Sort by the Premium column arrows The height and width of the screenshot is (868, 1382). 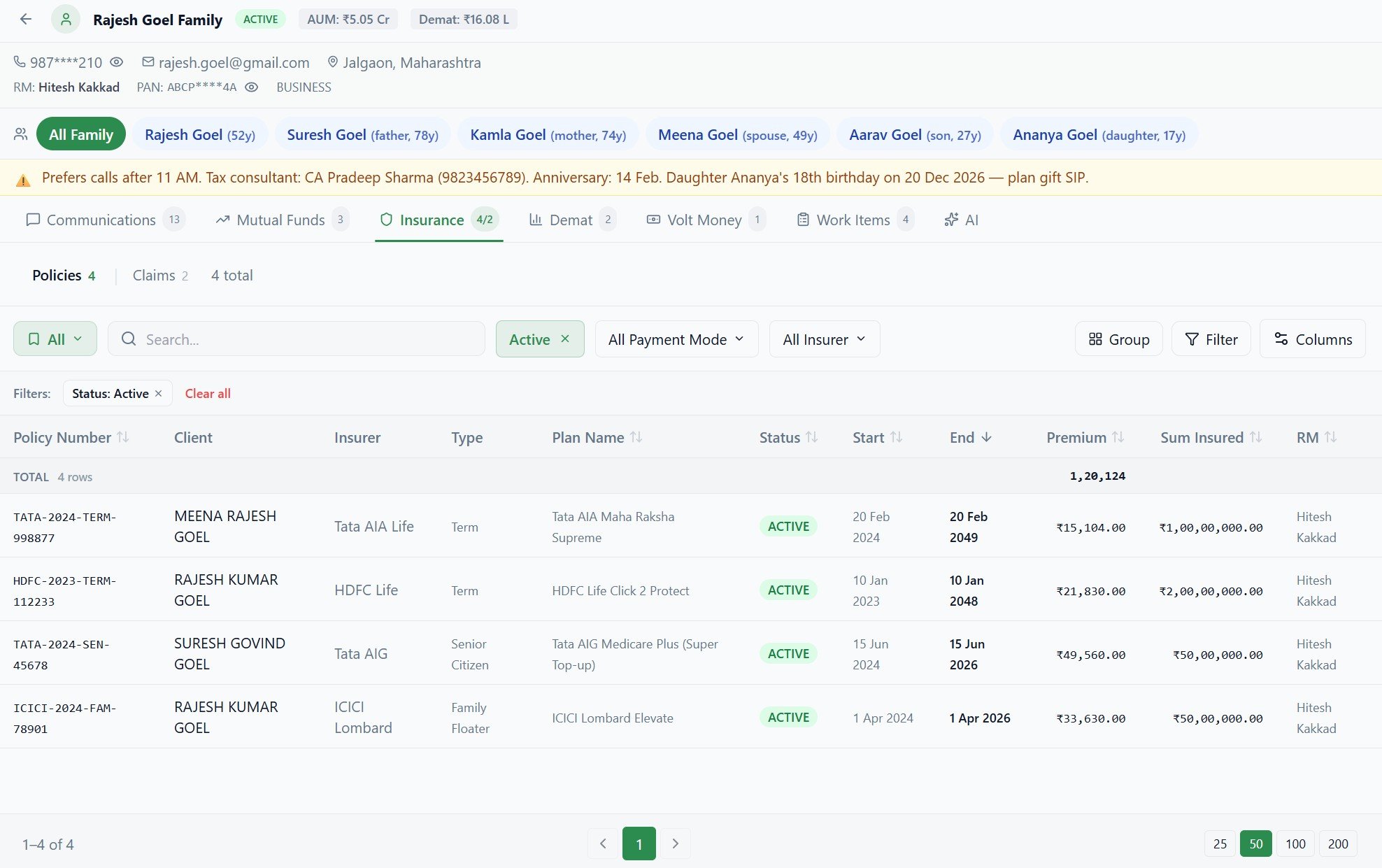coord(1119,437)
